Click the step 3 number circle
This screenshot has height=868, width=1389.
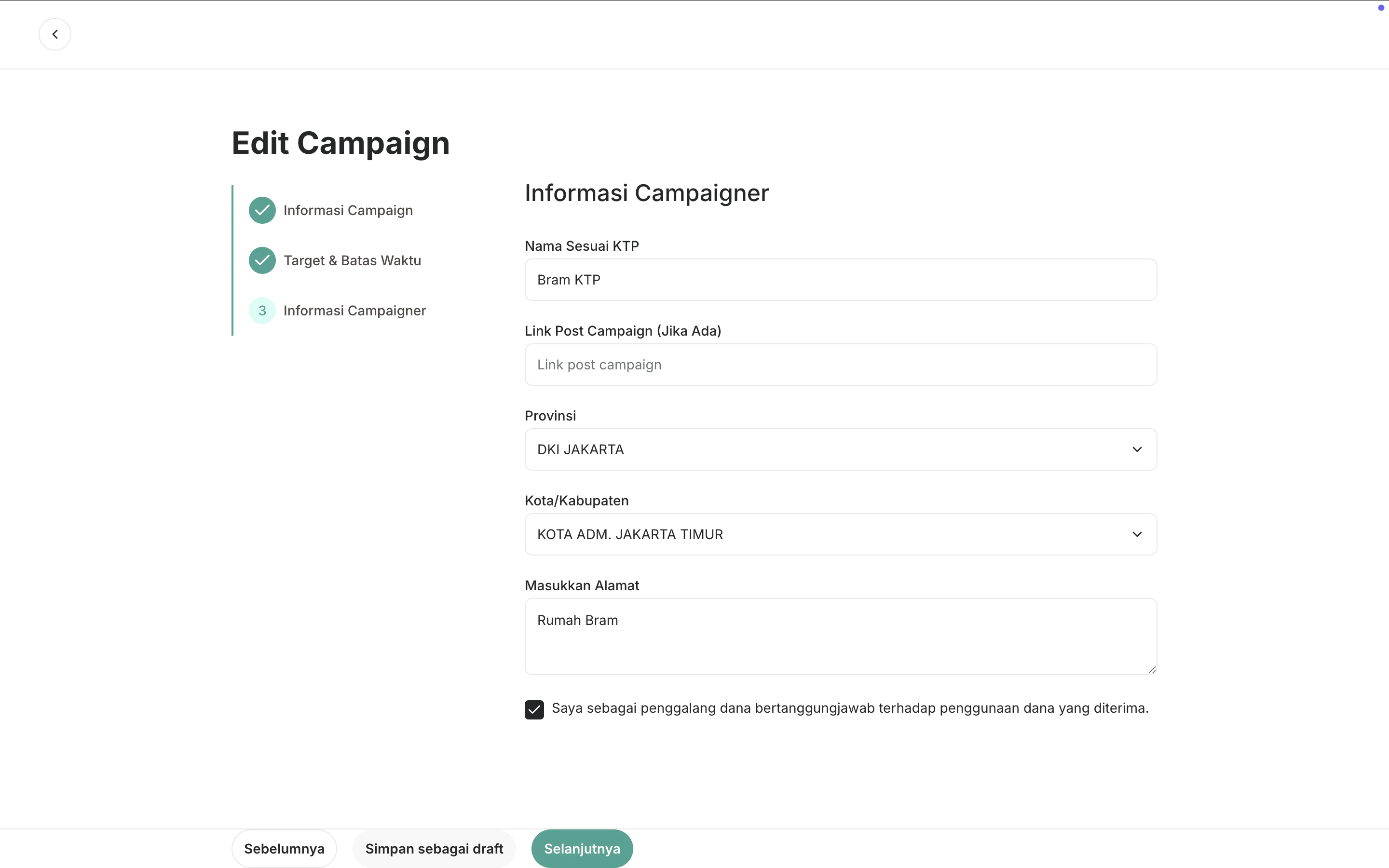[x=262, y=311]
